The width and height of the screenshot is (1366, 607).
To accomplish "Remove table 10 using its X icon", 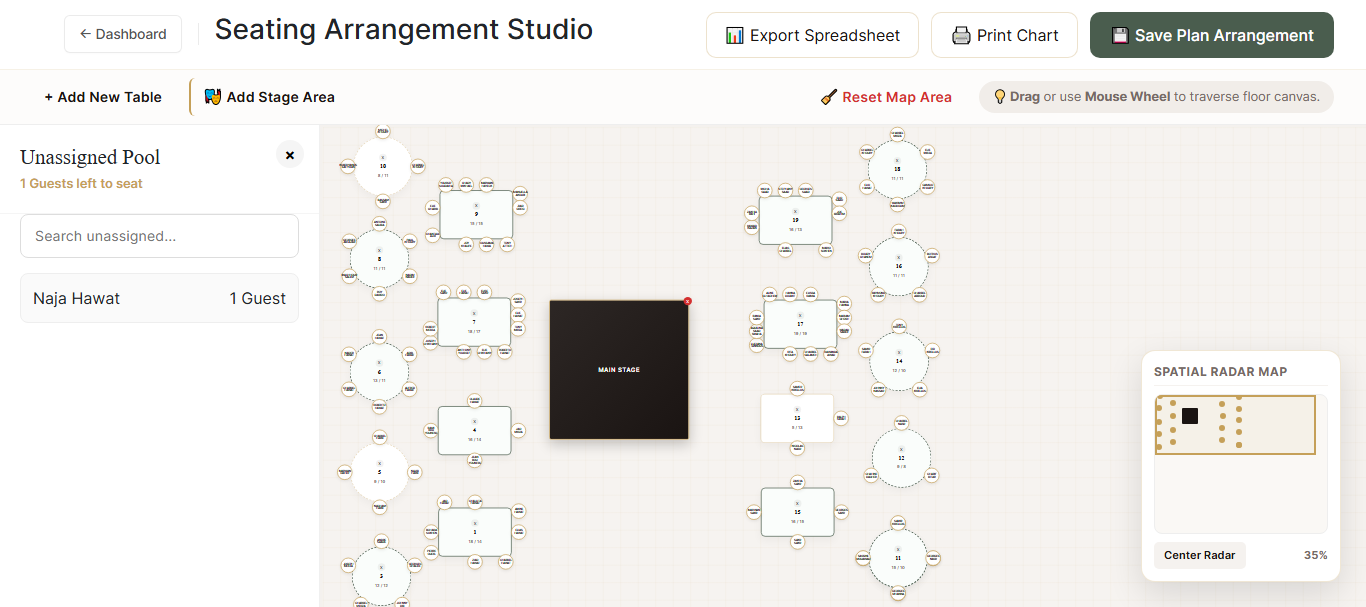I will (383, 157).
